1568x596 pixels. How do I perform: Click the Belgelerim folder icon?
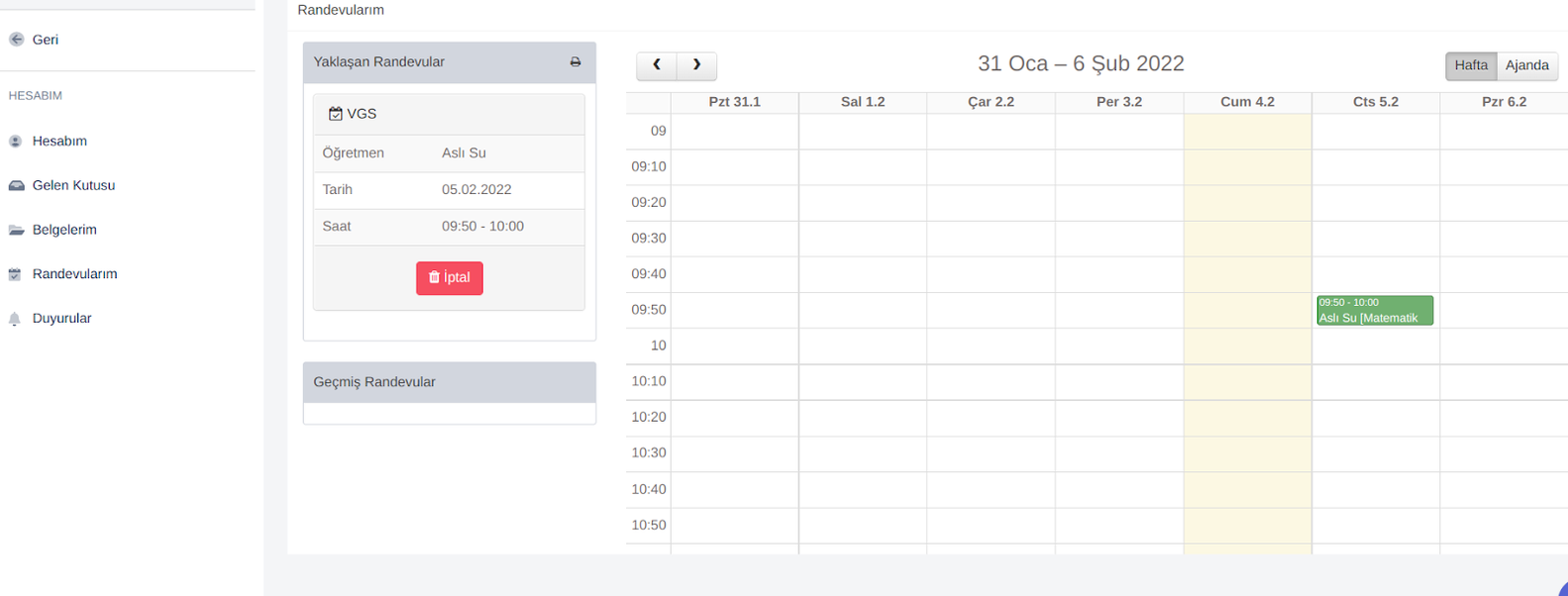tap(16, 230)
